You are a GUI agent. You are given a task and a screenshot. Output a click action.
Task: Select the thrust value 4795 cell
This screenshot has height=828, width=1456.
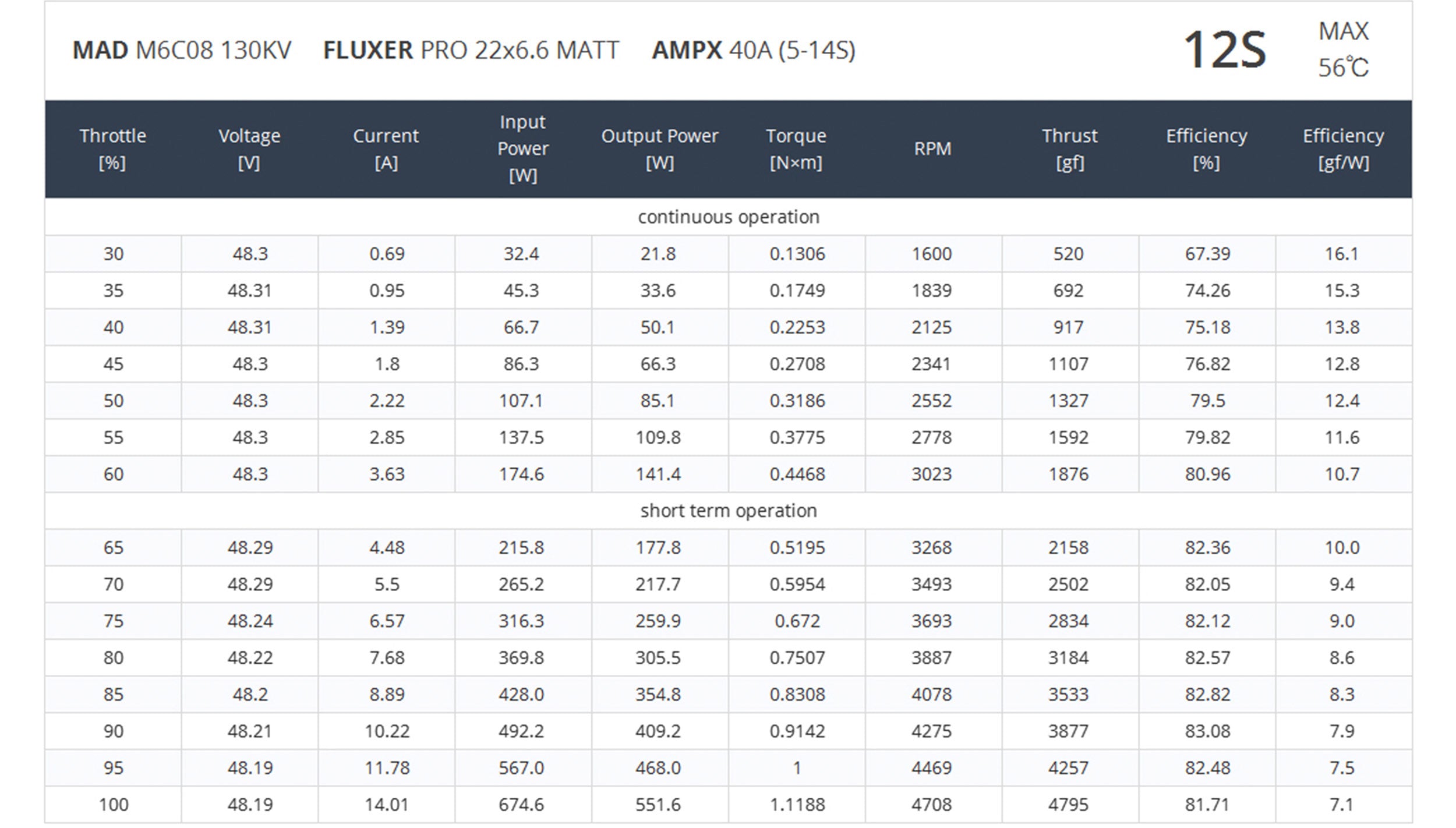pyautogui.click(x=1068, y=805)
